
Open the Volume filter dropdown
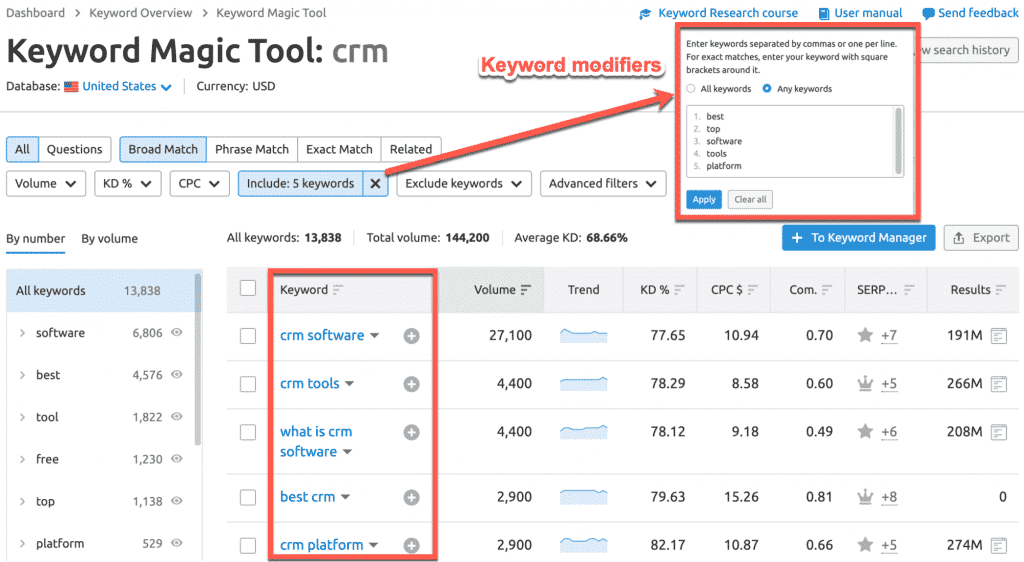point(46,184)
